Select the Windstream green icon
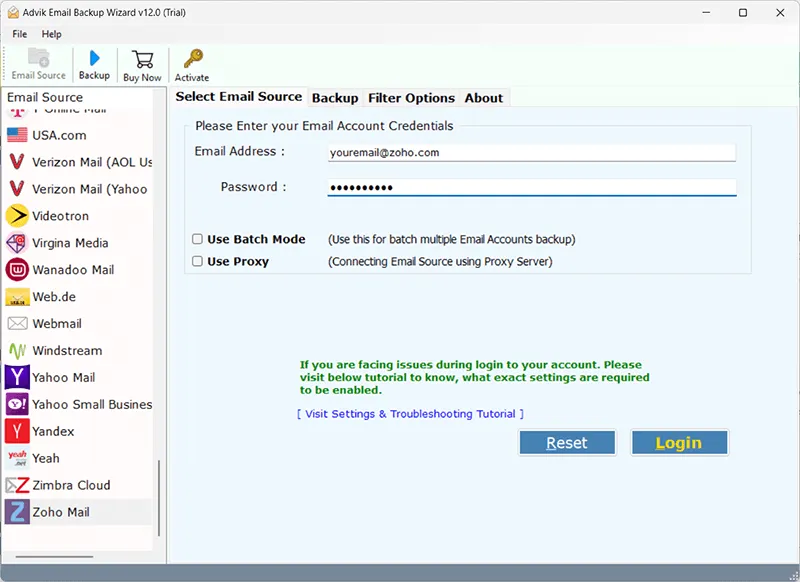 coord(17,350)
